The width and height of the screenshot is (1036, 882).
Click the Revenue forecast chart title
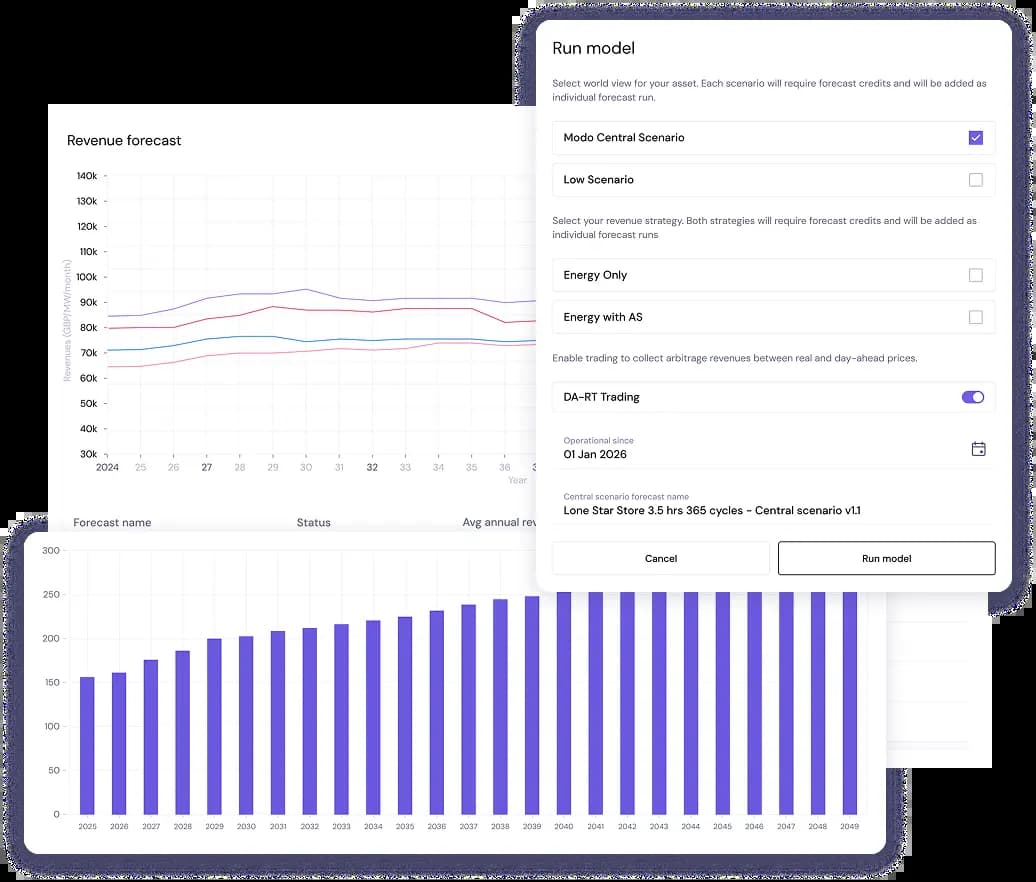click(124, 141)
